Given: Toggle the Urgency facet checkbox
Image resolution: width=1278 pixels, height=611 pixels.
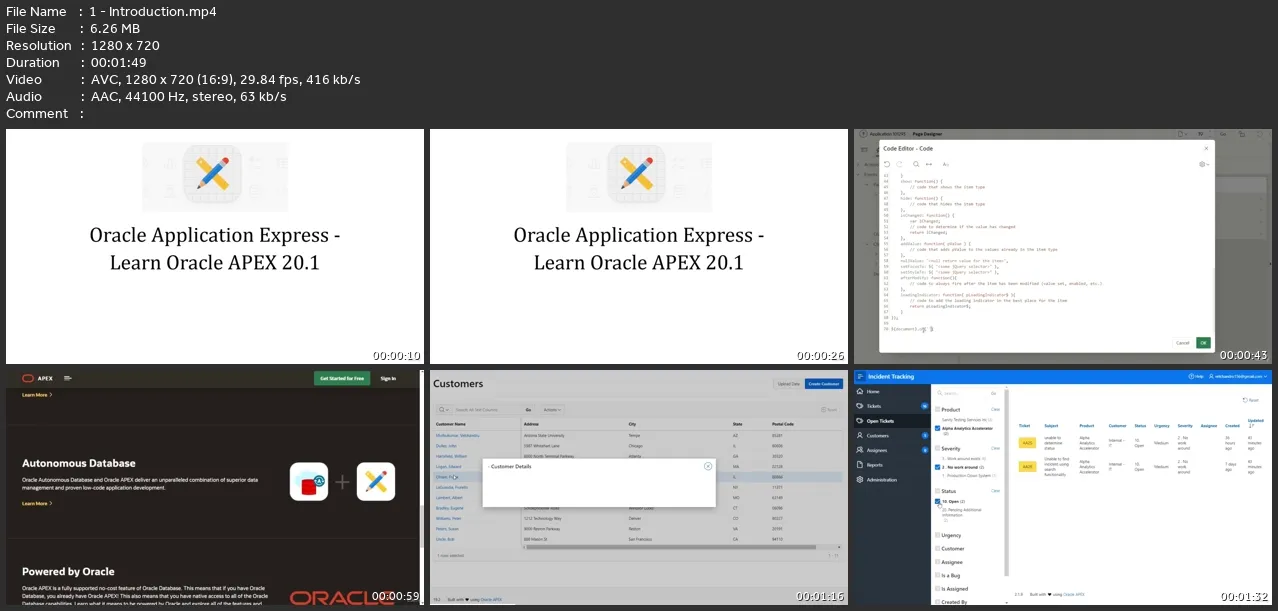Looking at the screenshot, I should (x=937, y=535).
